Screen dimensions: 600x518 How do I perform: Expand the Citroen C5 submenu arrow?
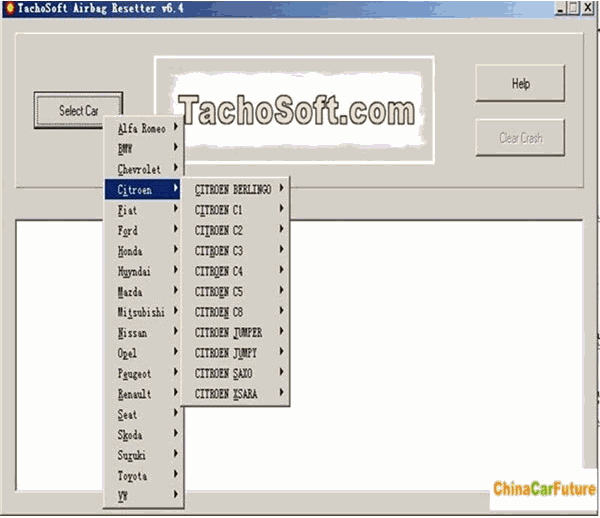(x=282, y=292)
